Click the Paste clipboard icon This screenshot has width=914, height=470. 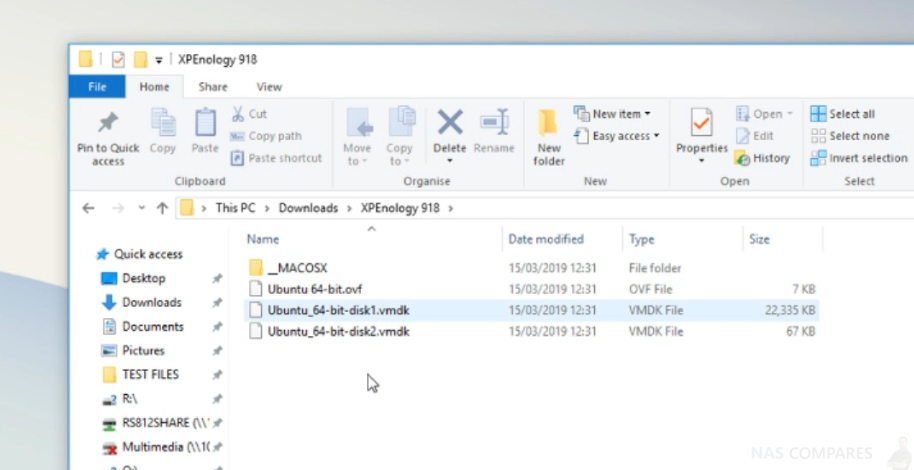205,122
